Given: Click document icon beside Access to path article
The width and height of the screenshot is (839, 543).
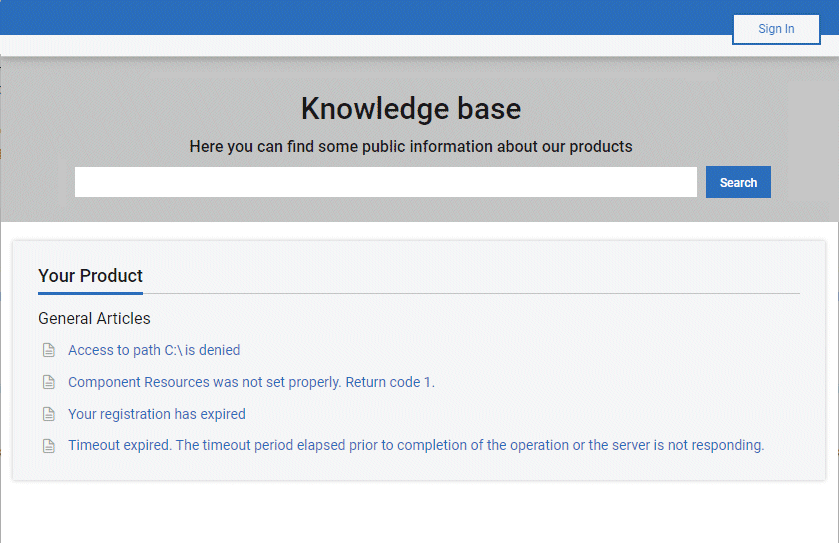Looking at the screenshot, I should point(49,350).
